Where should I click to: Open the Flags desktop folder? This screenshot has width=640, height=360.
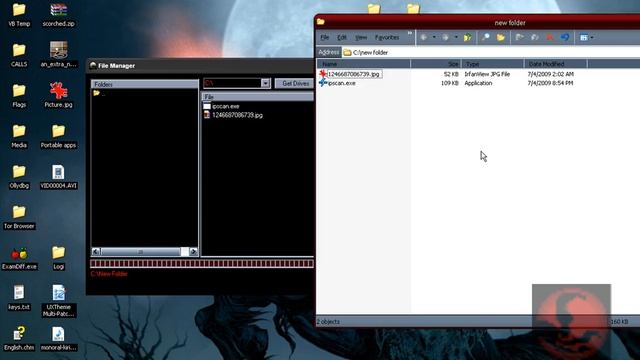tap(19, 96)
